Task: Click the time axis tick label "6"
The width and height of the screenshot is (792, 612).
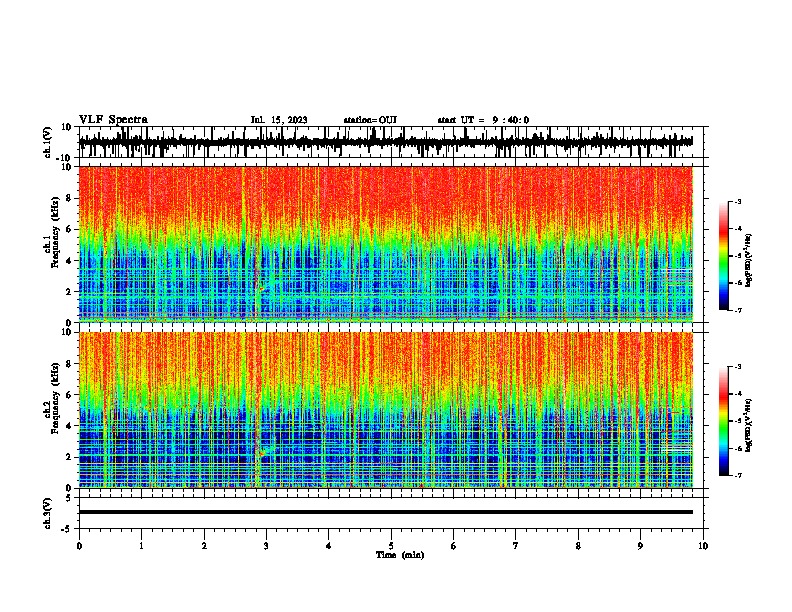Action: tap(454, 546)
